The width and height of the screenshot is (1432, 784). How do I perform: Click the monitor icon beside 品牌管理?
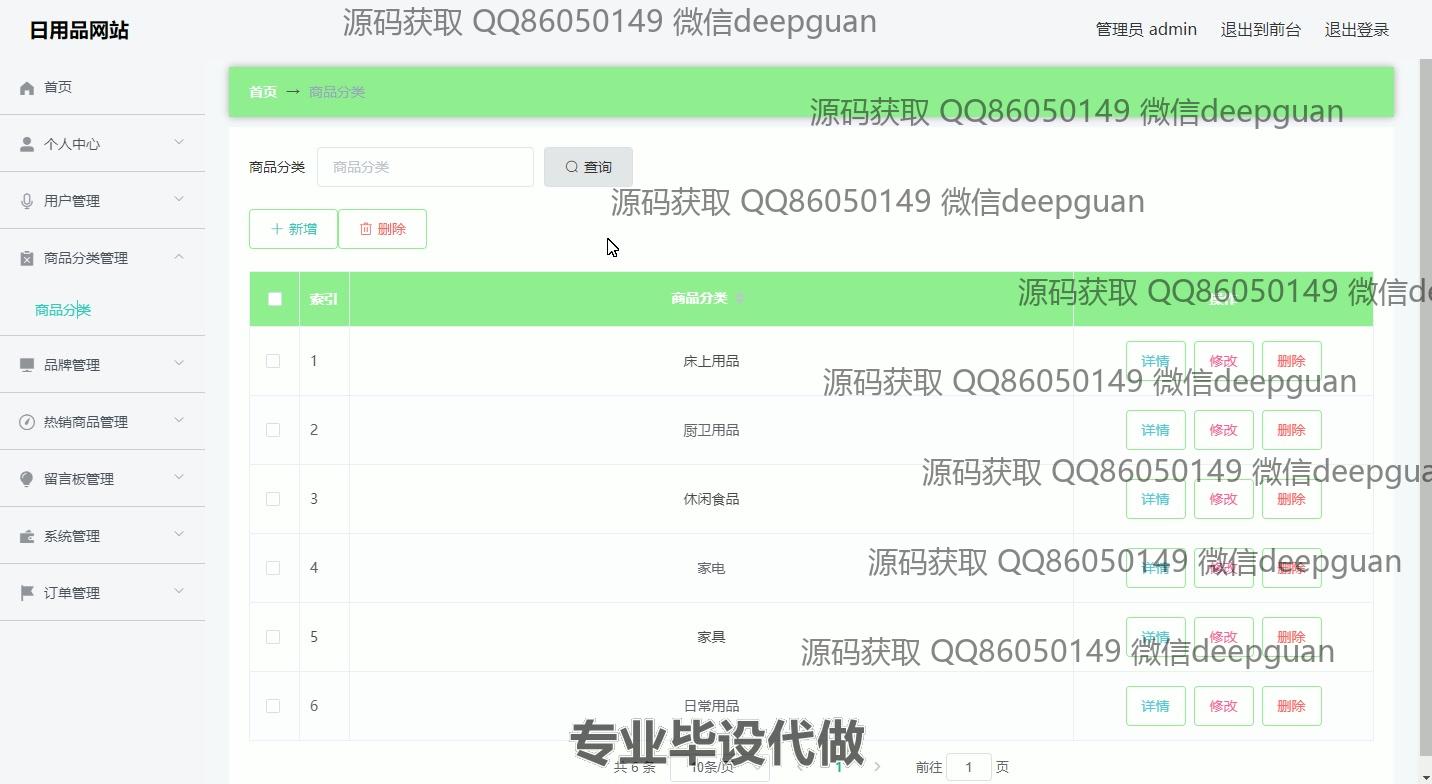tap(27, 366)
